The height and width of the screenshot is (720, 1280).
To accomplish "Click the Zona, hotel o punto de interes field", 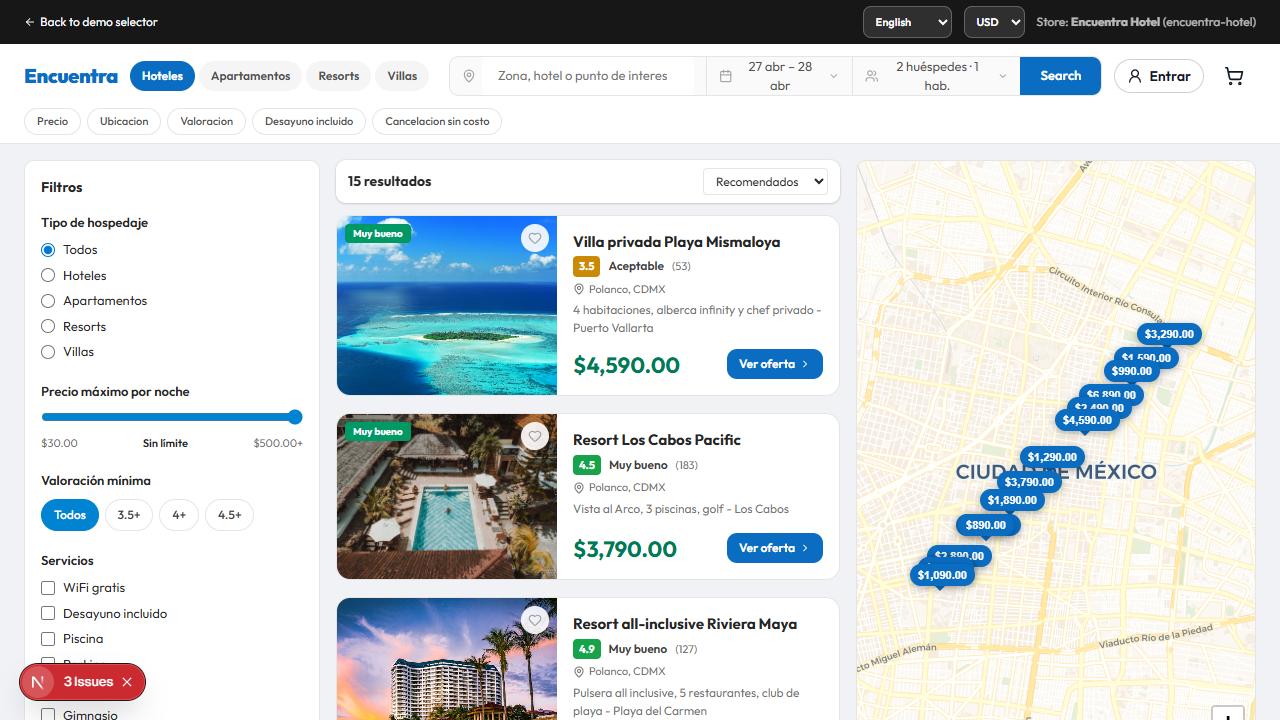I will [x=588, y=76].
